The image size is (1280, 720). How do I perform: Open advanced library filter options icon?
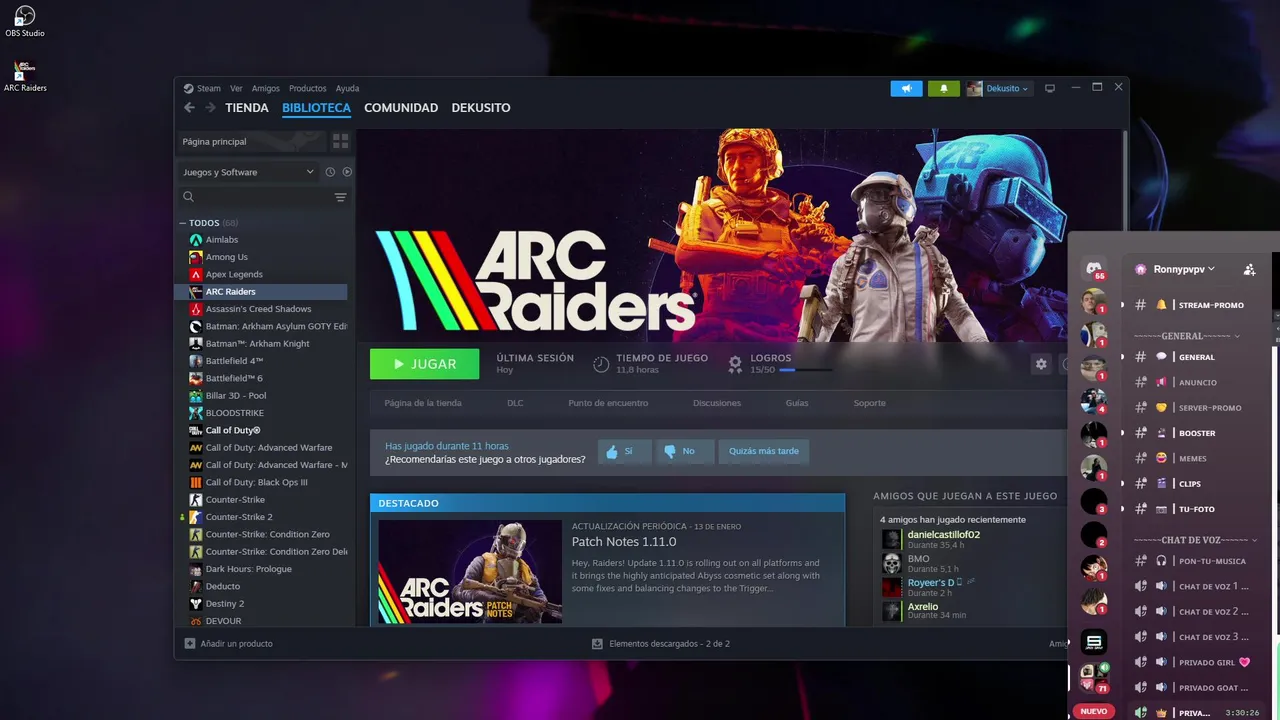(x=340, y=197)
